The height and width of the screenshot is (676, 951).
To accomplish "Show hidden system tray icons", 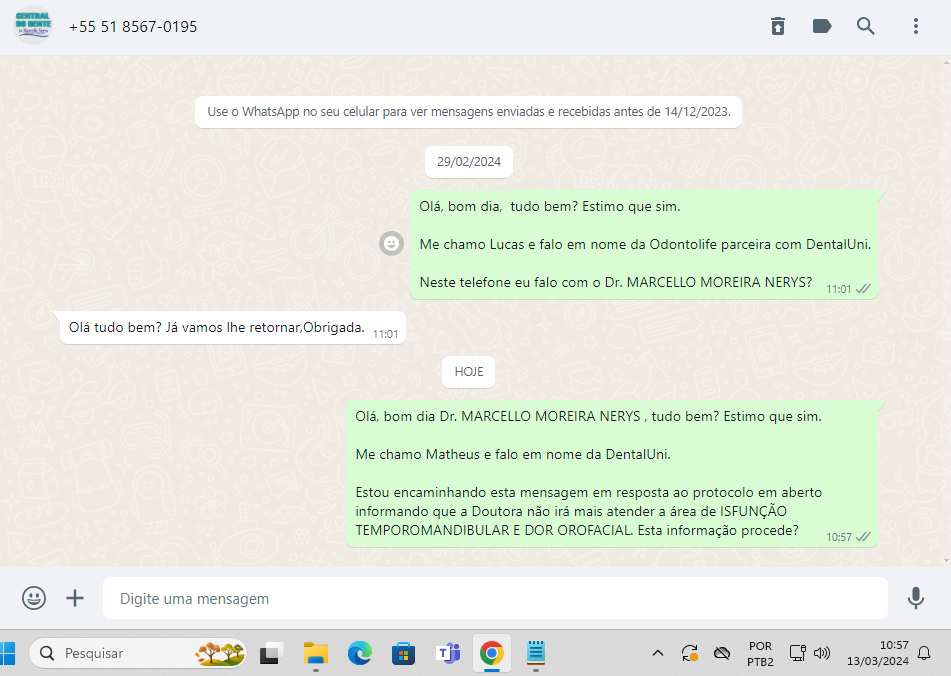I will [657, 653].
